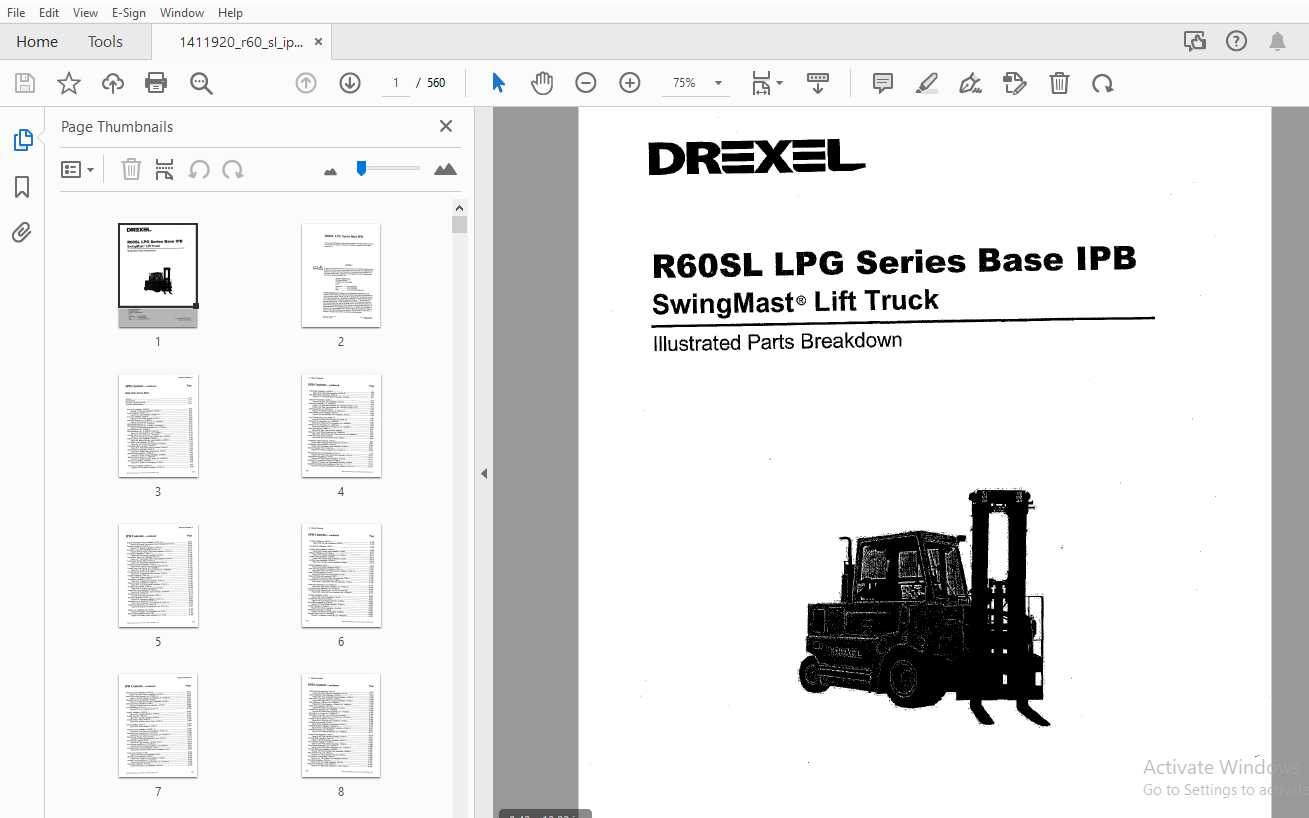Open the find text magnifier tool
The width and height of the screenshot is (1309, 818).
201,83
